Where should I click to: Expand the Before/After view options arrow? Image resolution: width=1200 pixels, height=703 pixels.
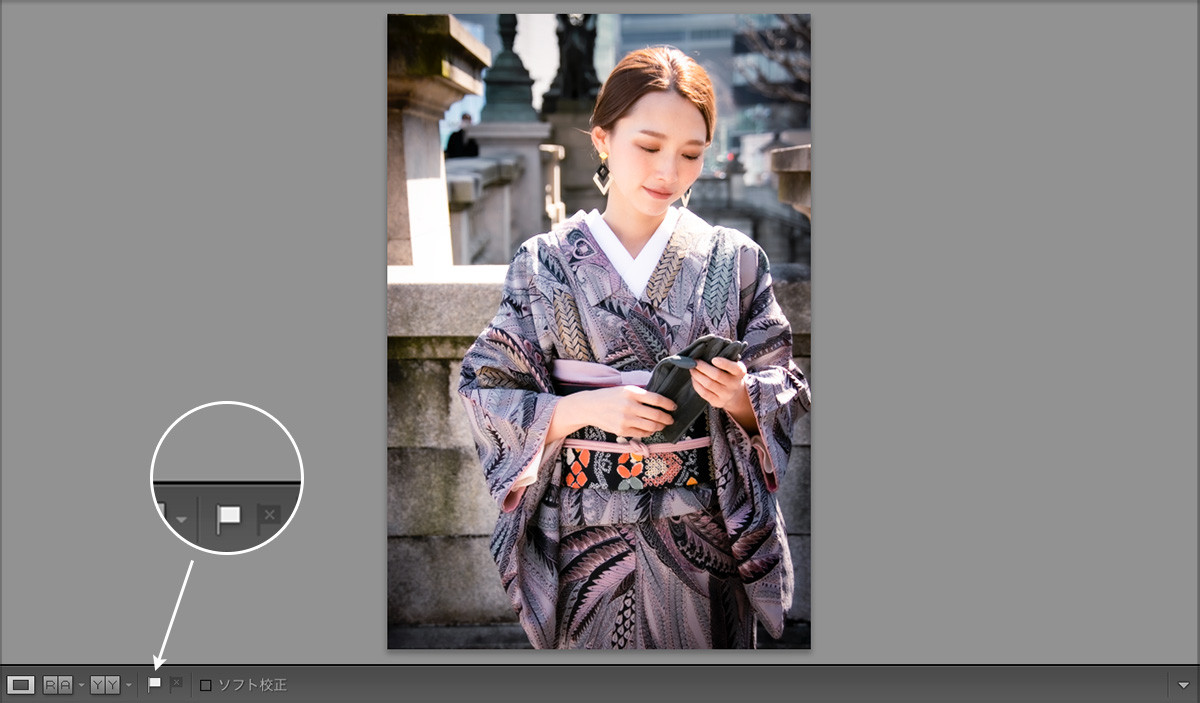click(128, 684)
